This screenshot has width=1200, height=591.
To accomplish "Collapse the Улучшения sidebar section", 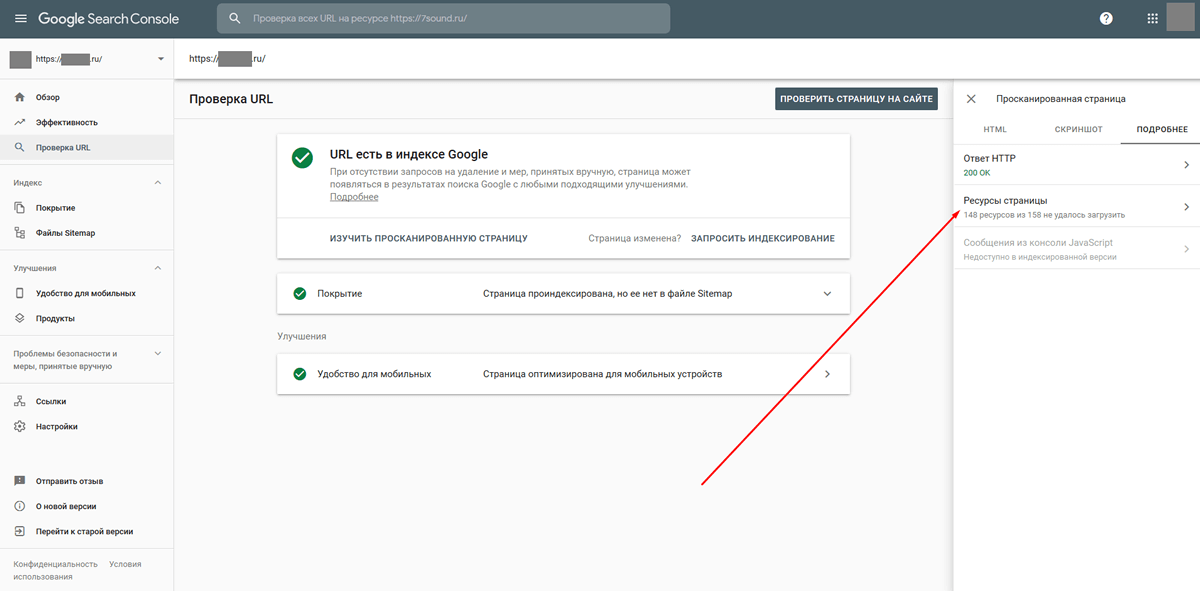I will click(157, 268).
